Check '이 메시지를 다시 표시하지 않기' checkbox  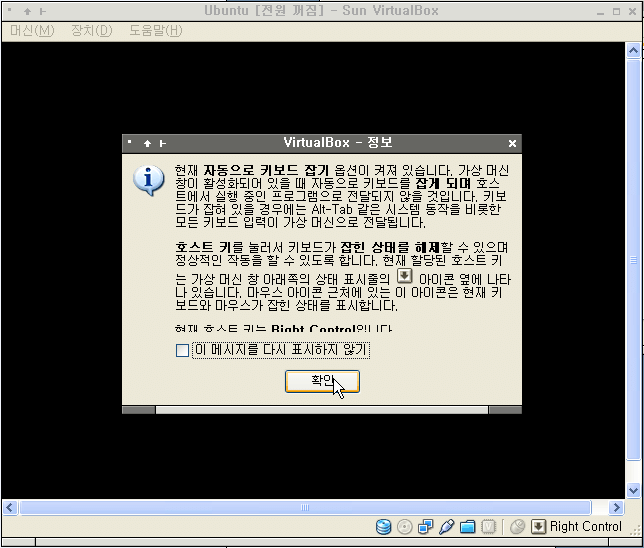(x=182, y=350)
